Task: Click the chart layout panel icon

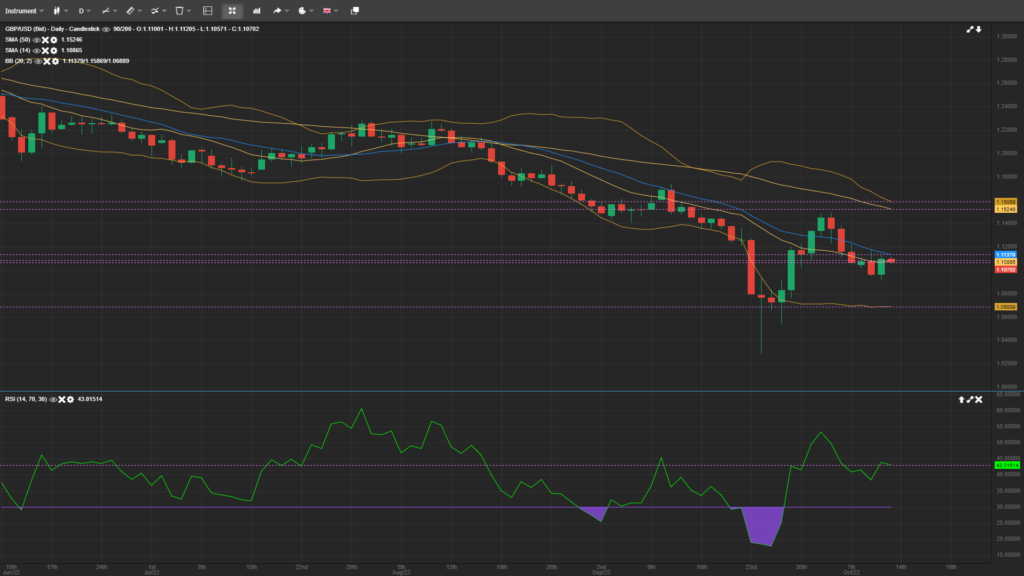Action: tap(207, 11)
